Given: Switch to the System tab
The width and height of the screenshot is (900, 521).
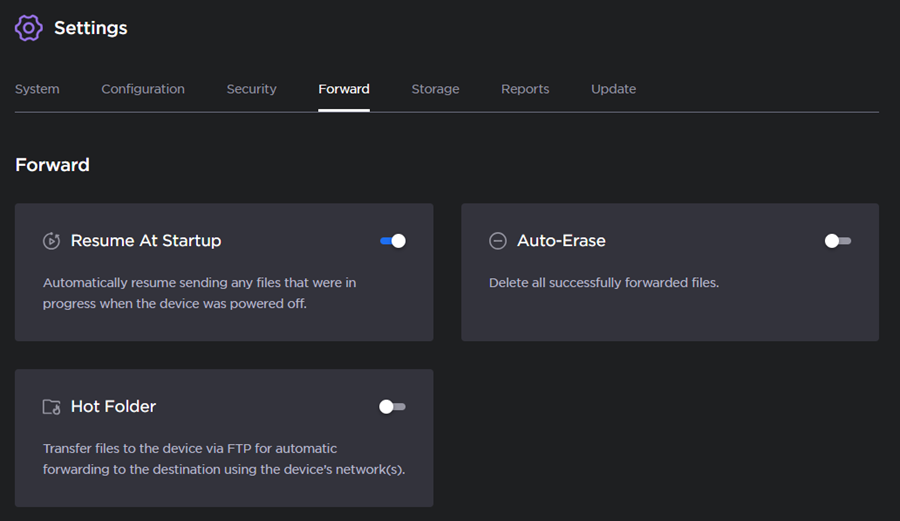Looking at the screenshot, I should tap(37, 89).
